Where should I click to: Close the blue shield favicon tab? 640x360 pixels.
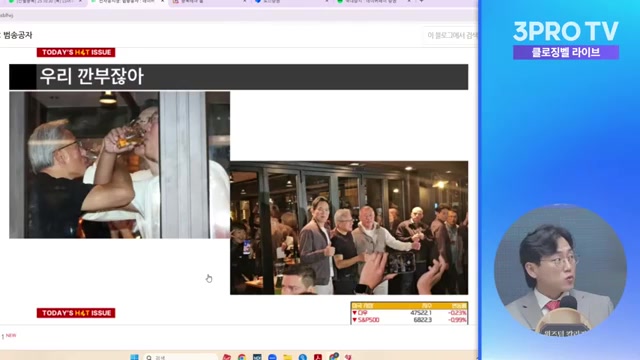pyautogui.click(x=327, y=2)
